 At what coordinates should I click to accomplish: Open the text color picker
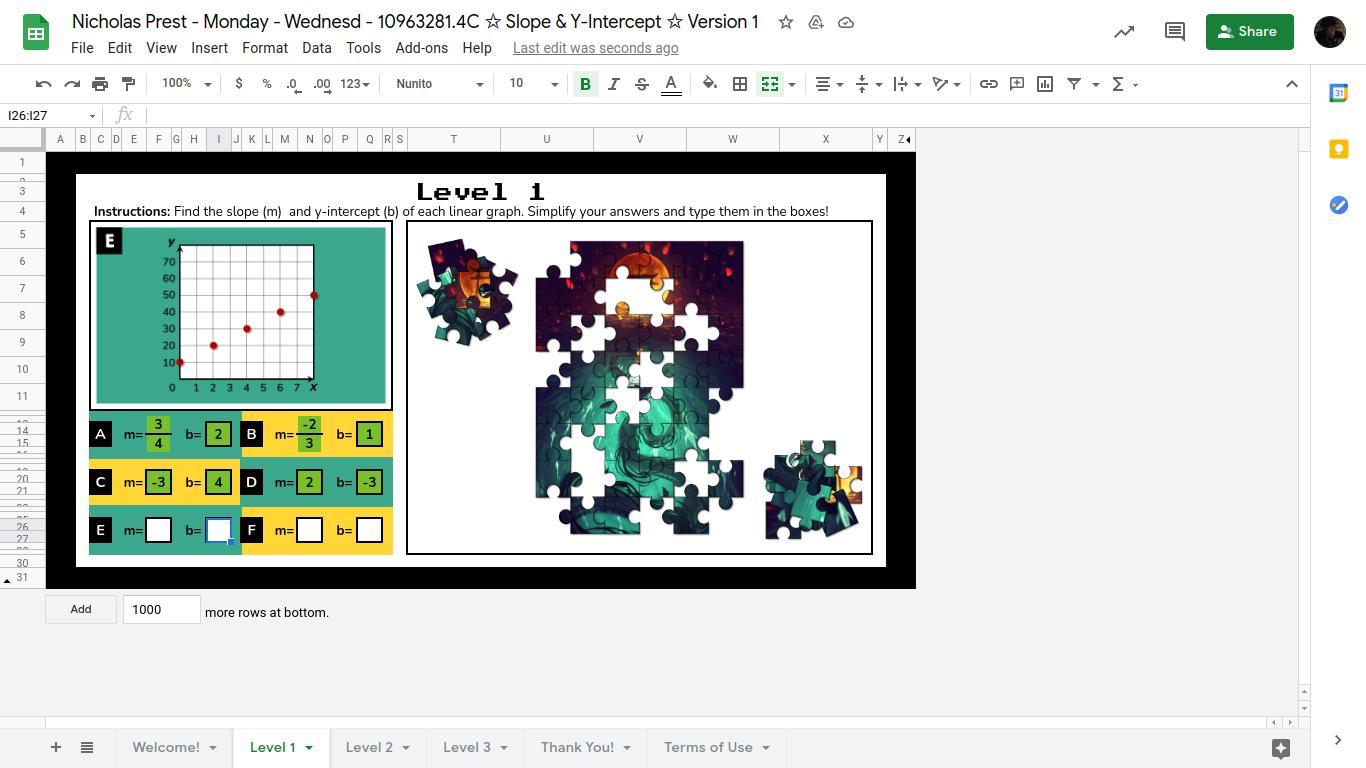(x=671, y=84)
